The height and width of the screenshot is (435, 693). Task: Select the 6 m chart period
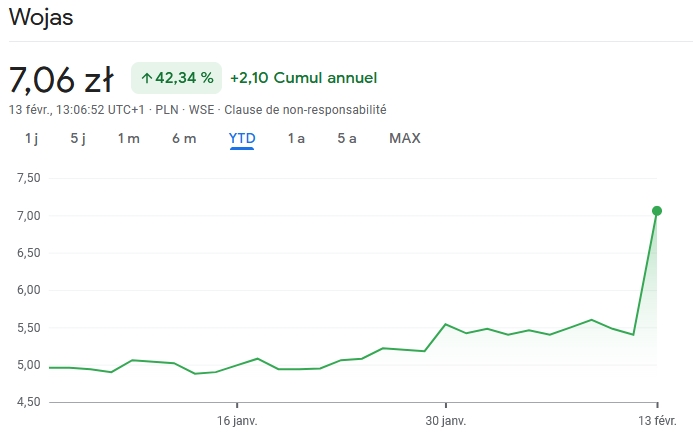coord(184,139)
